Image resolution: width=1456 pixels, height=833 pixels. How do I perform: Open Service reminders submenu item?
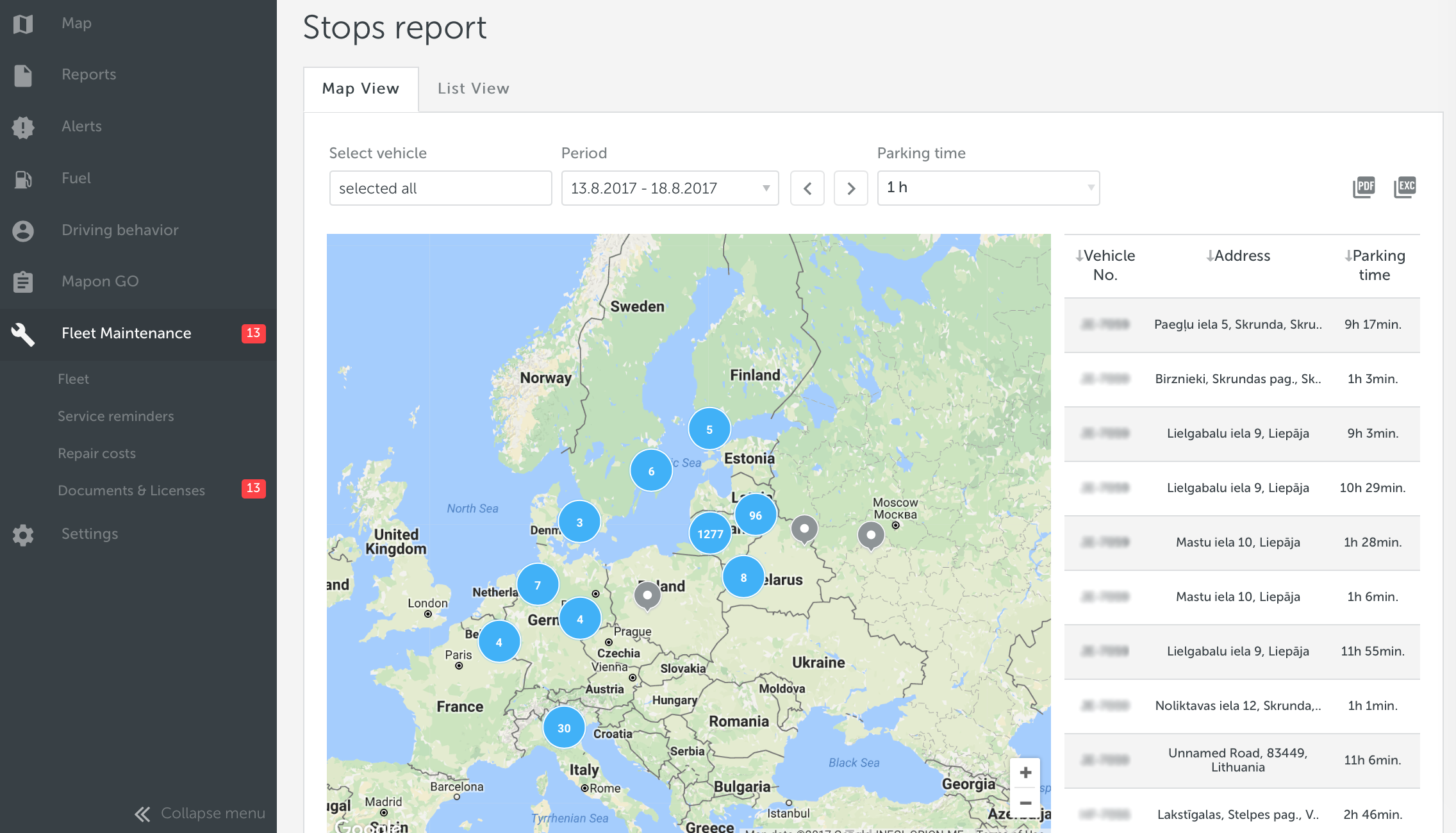point(115,416)
